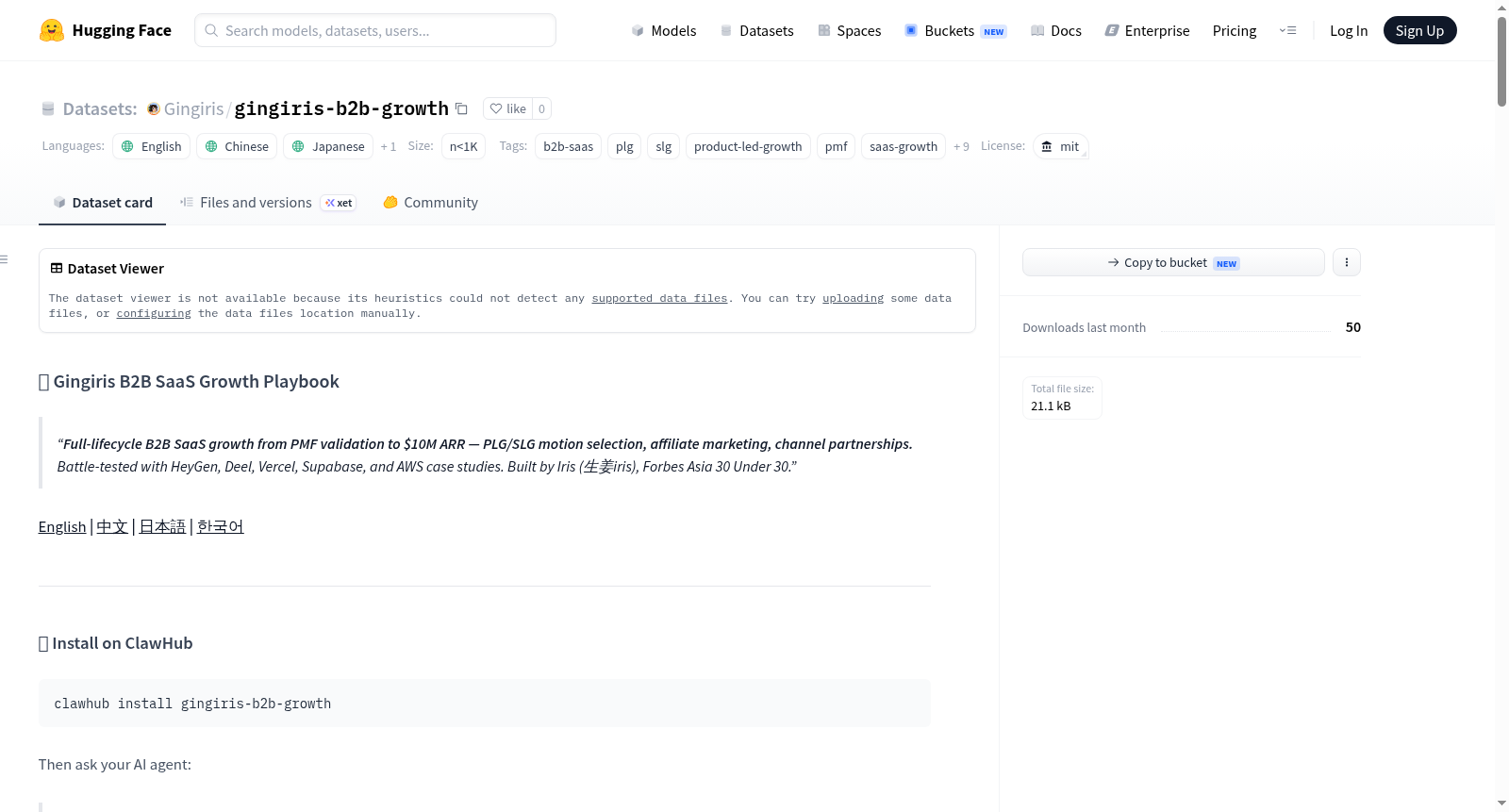Like the dataset with heart button
Screen dimensions: 1509x812
coord(508,108)
